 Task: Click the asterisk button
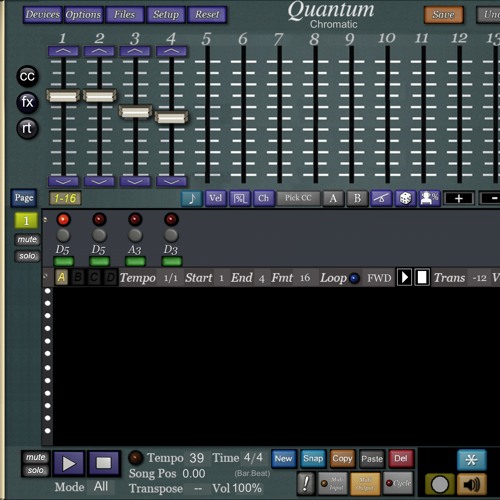471,460
